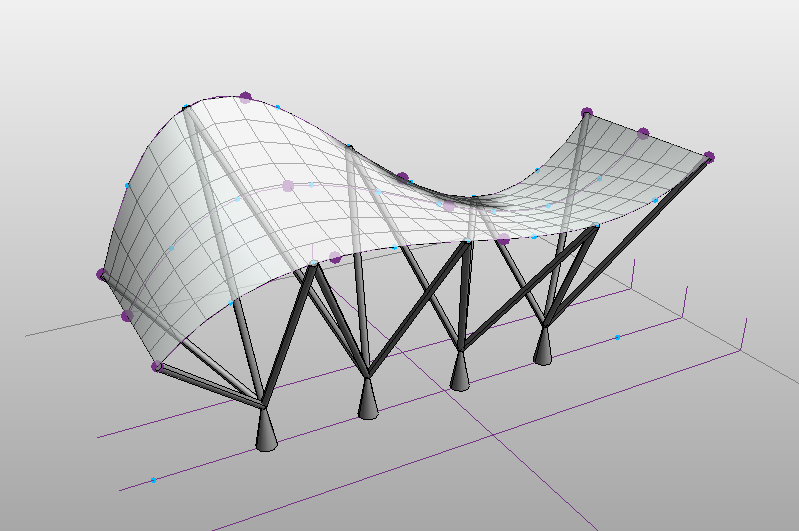
Task: Pick the purple midpoint on the left surface edge
Action: tap(127, 316)
